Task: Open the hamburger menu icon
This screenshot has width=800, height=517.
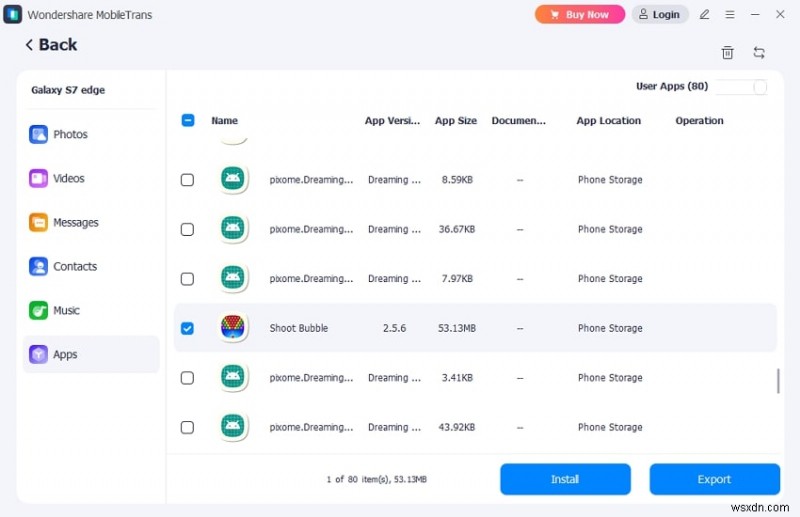Action: tap(730, 15)
